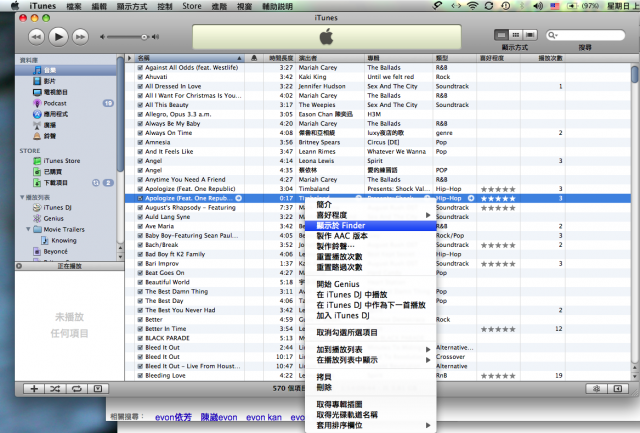This screenshot has height=433, width=640.
Task: Choose Create AAC Version menu item
Action: (x=371, y=236)
